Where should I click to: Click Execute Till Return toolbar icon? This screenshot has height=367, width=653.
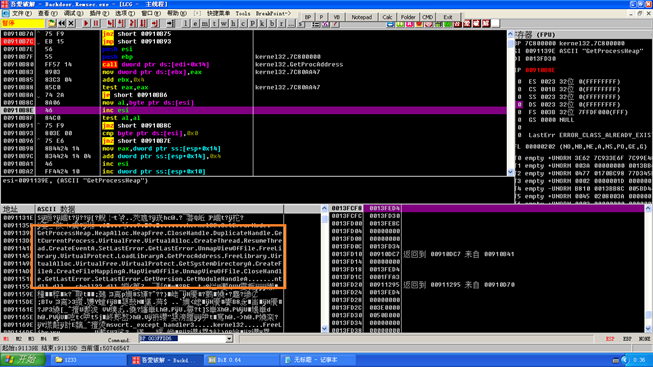click(155, 23)
